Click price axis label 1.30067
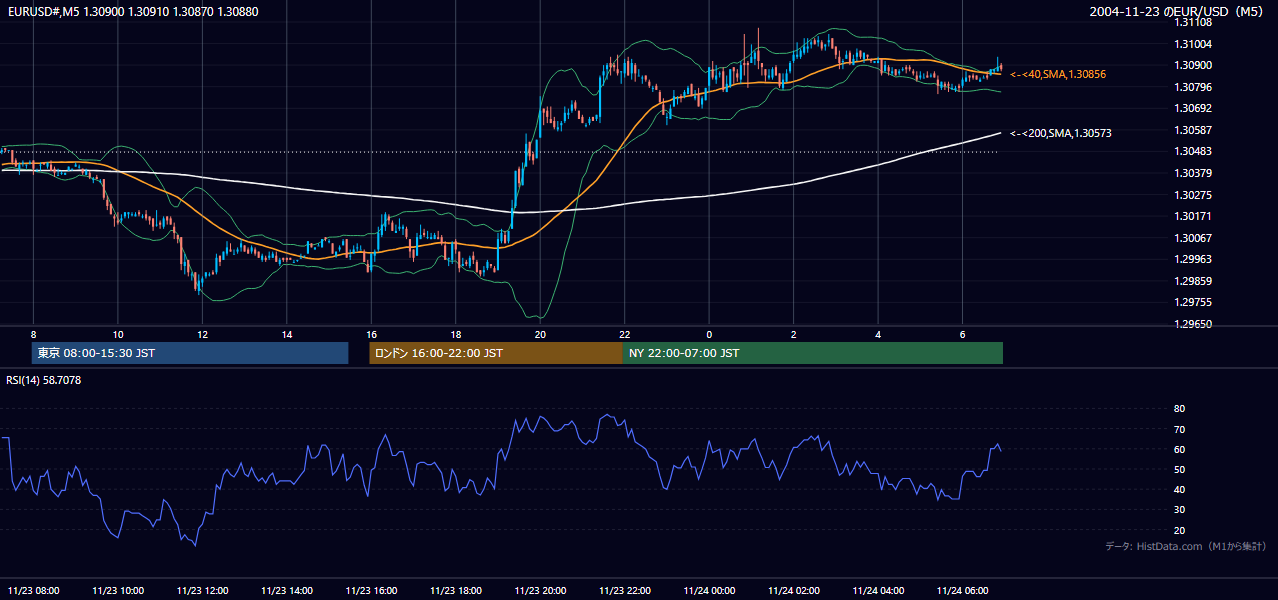 point(1194,238)
